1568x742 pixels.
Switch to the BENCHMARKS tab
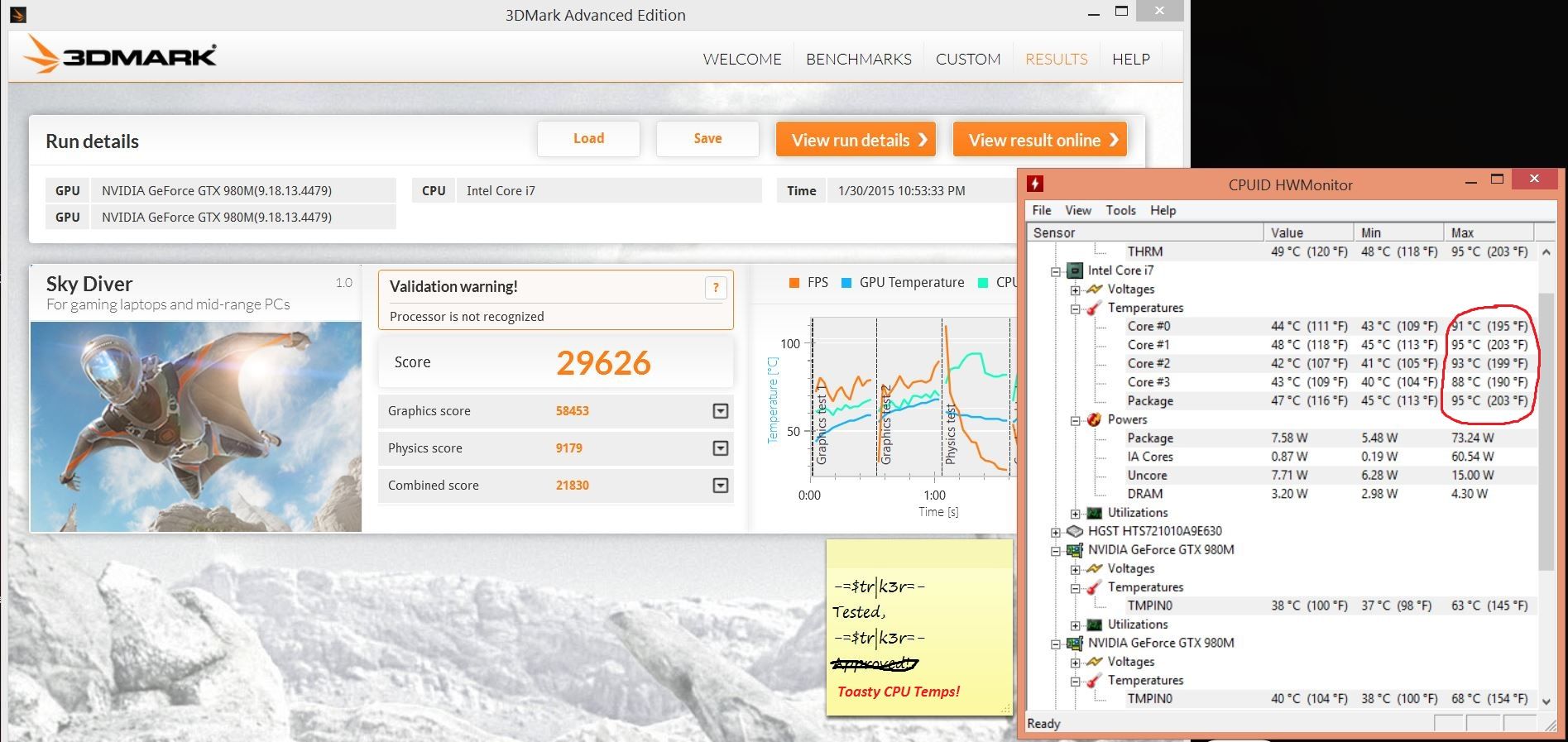point(859,60)
